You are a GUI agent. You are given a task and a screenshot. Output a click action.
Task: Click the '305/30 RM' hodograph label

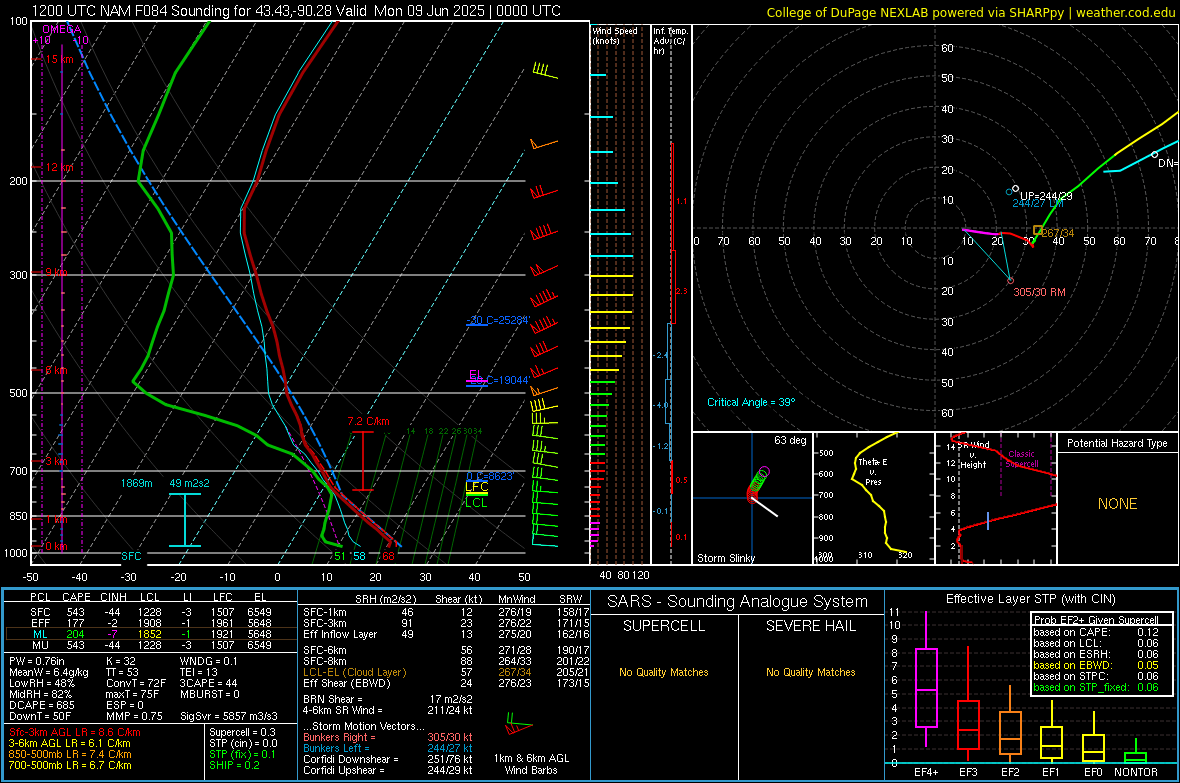[1039, 292]
